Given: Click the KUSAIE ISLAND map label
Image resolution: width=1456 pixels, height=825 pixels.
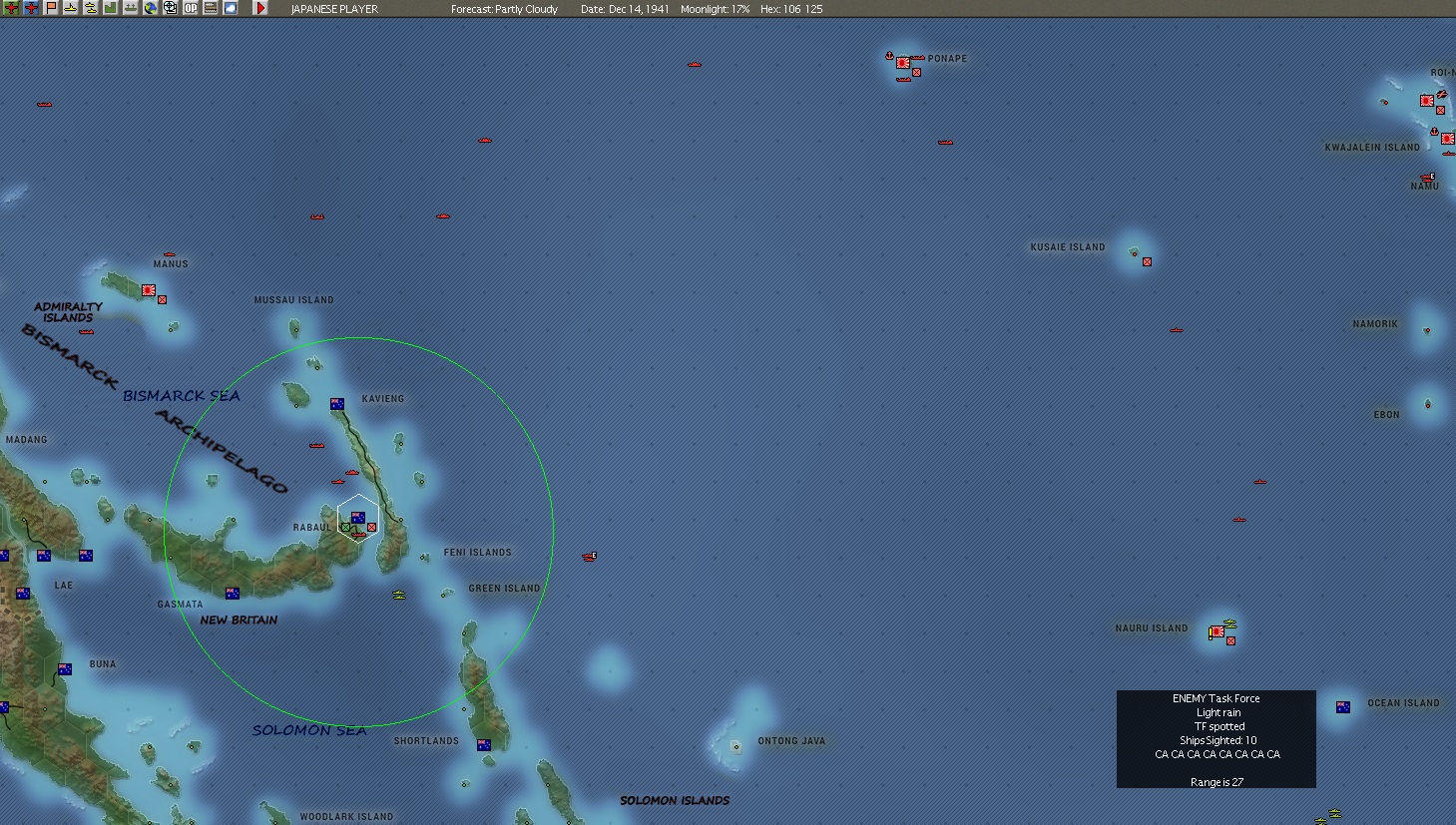Looking at the screenshot, I should [1068, 246].
